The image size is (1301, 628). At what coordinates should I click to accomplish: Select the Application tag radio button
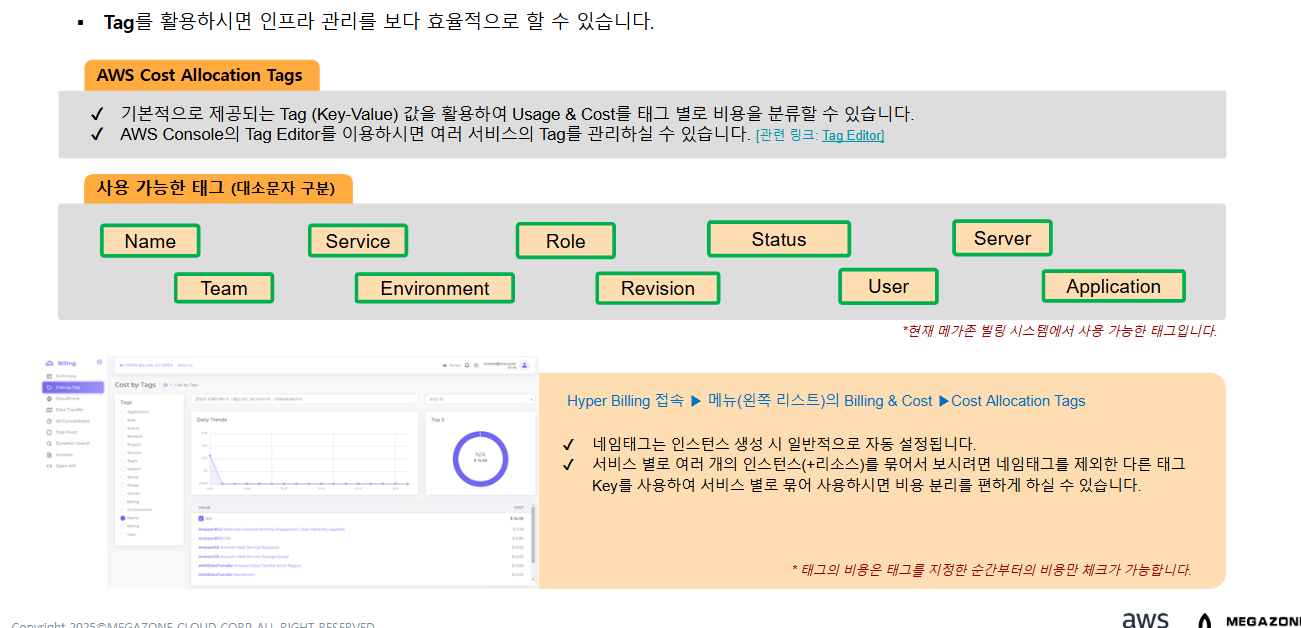[x=123, y=412]
